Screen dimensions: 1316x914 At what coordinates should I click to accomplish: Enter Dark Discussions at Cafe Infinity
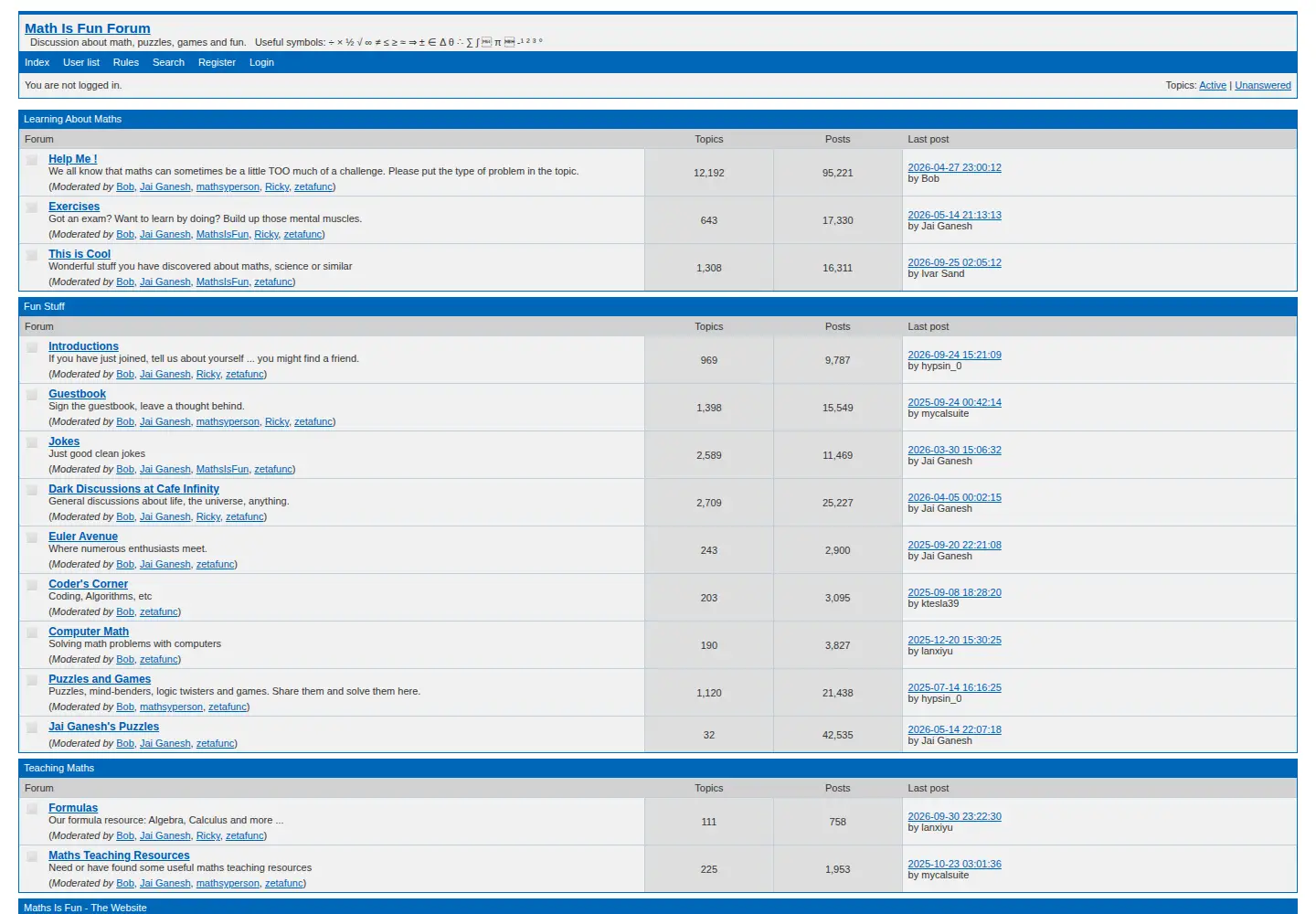click(x=133, y=489)
